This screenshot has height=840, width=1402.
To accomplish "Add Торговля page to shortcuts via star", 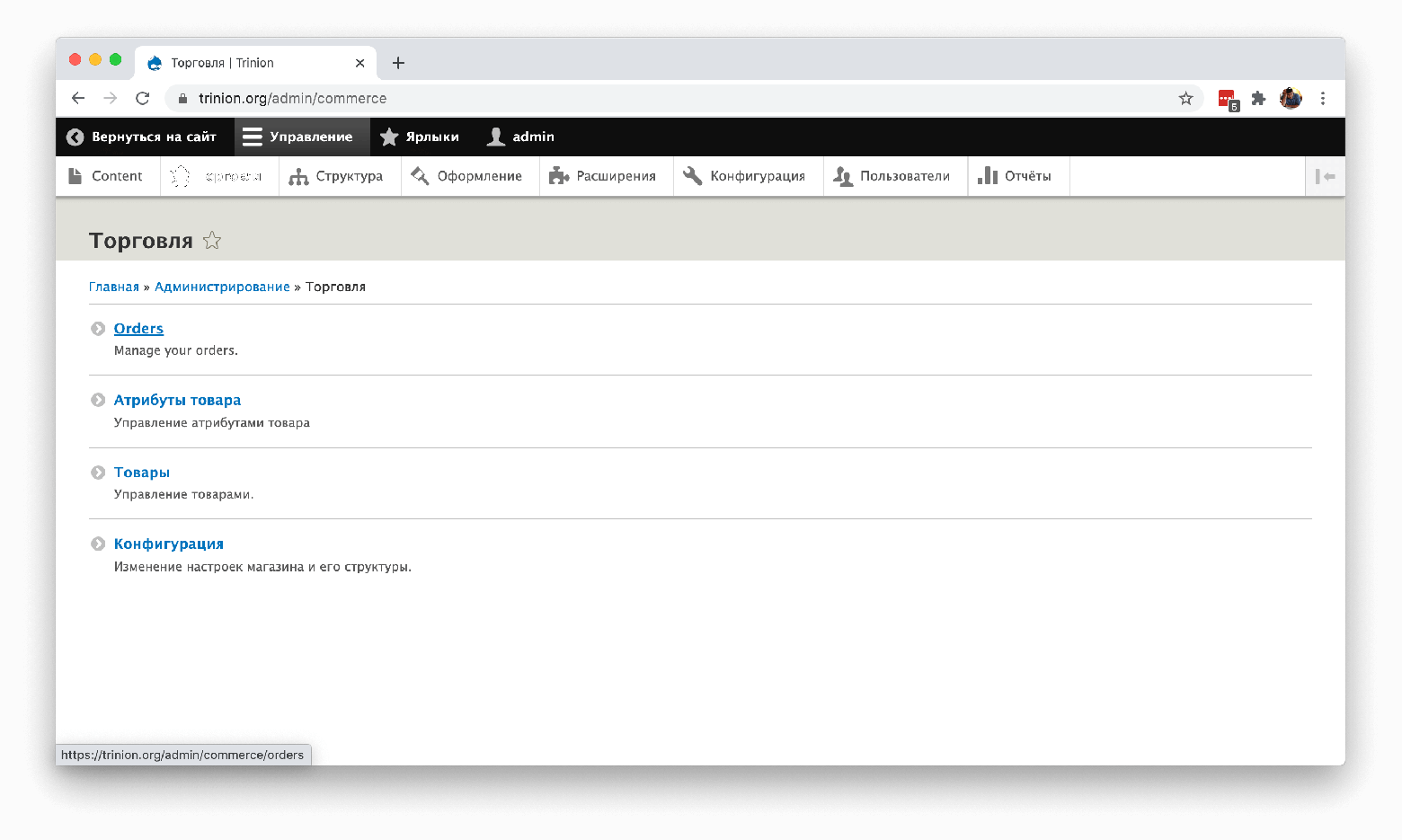I will point(212,240).
